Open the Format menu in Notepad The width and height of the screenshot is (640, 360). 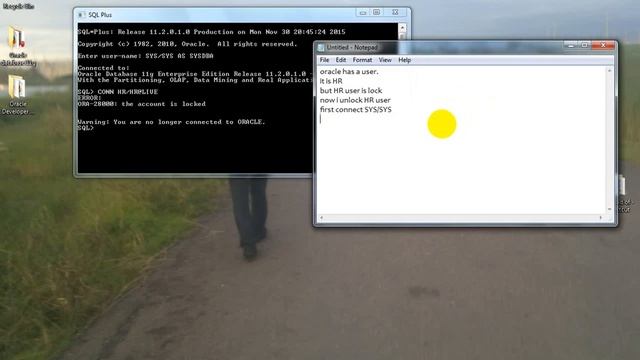(362, 60)
